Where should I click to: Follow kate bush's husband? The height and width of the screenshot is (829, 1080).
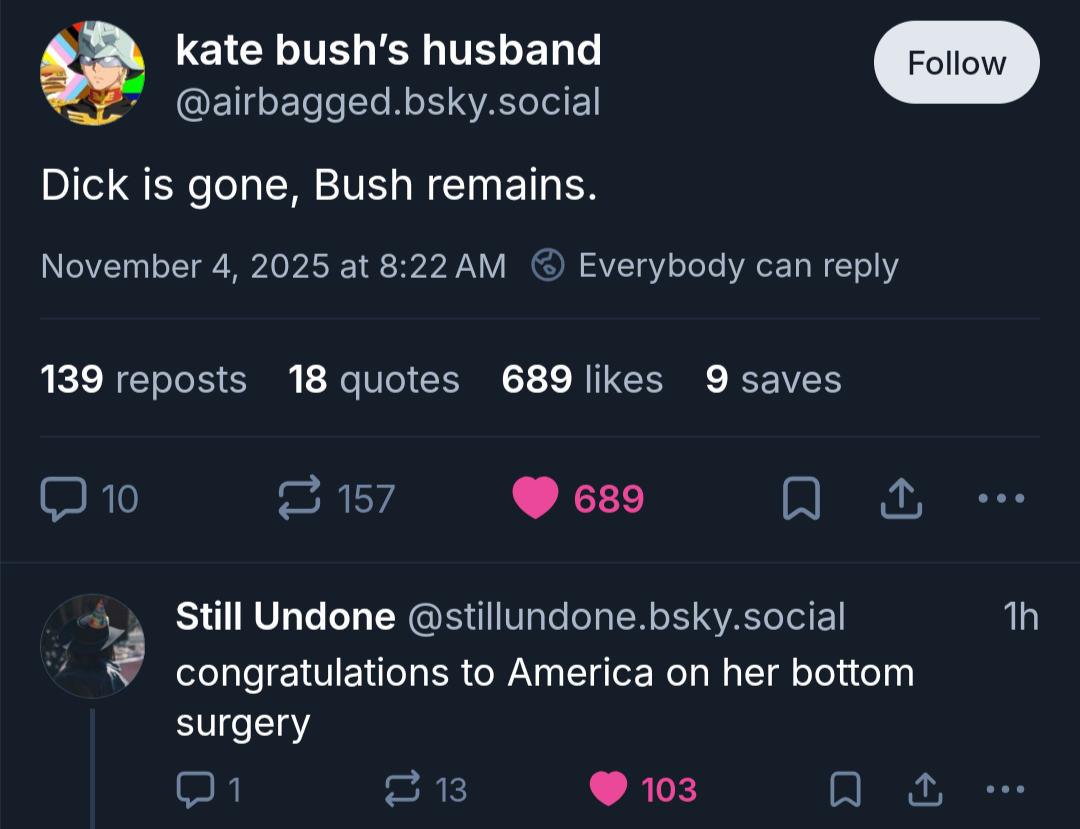(x=956, y=64)
